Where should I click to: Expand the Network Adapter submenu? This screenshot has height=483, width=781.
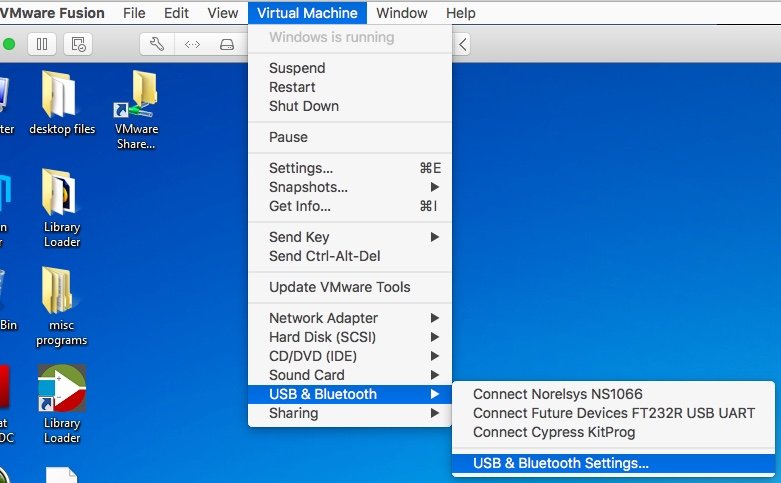[350, 318]
